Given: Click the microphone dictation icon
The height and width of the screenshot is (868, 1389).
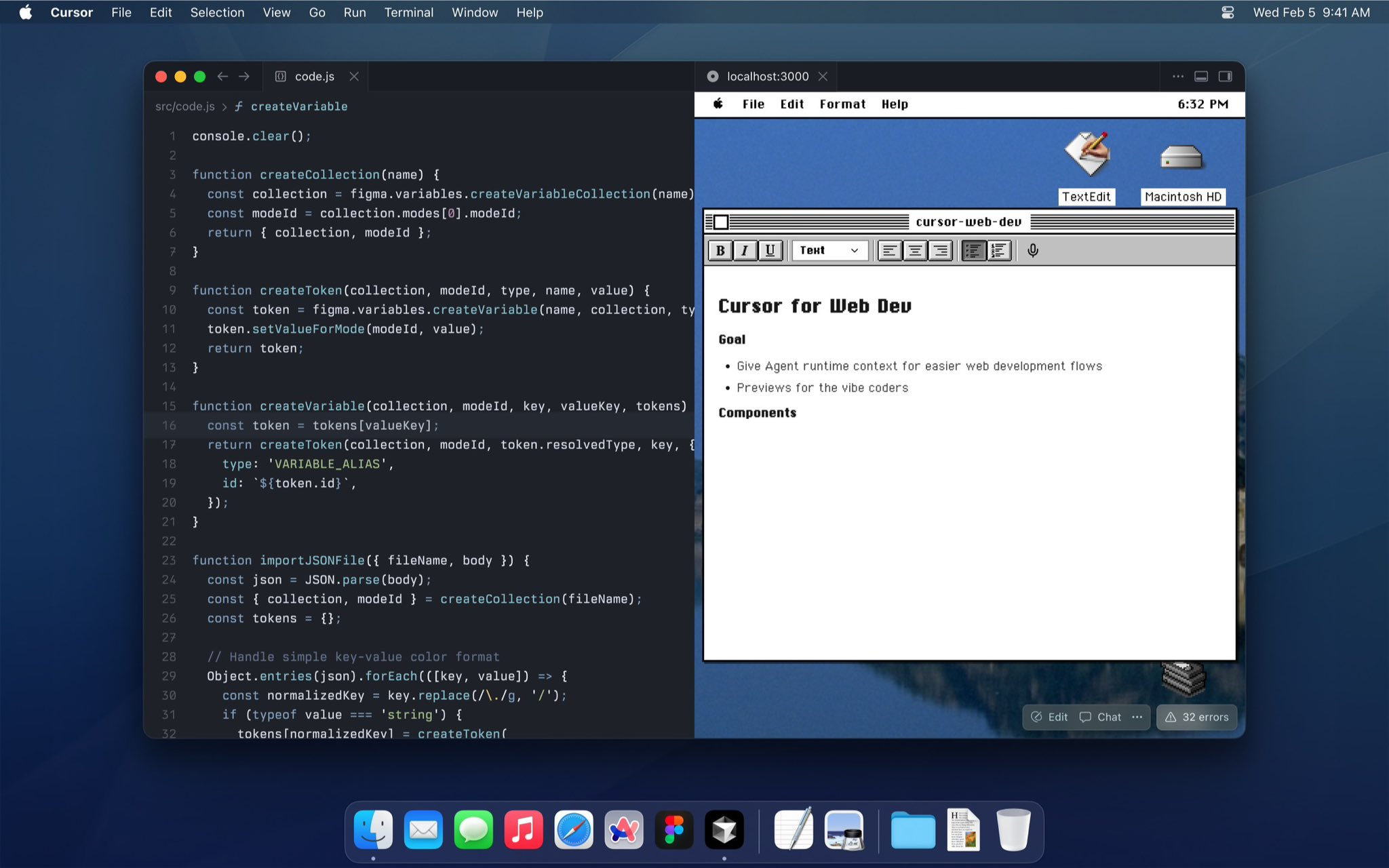Looking at the screenshot, I should click(1033, 251).
